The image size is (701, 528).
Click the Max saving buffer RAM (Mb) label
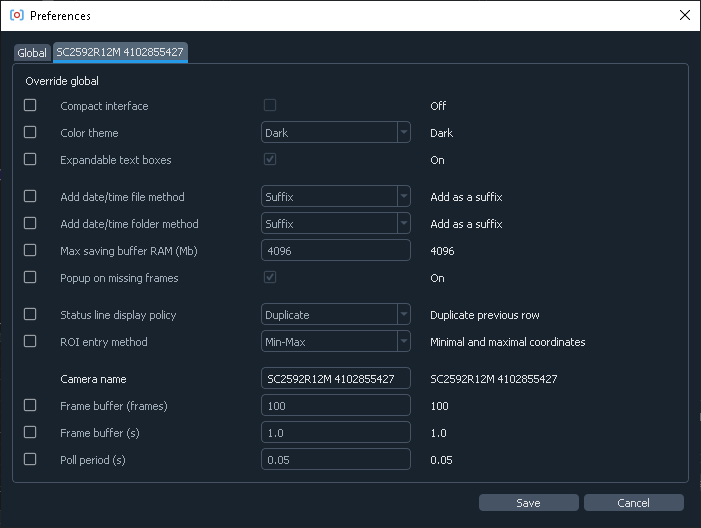129,251
